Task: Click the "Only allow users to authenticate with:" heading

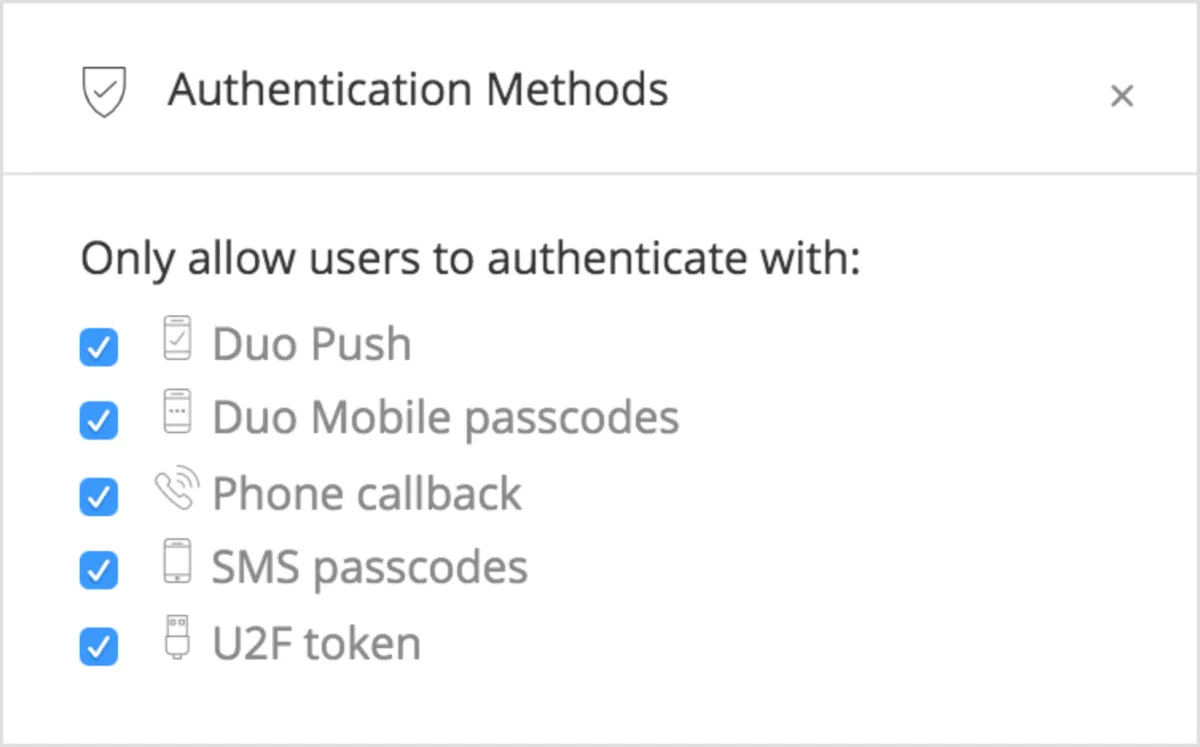Action: pos(470,259)
